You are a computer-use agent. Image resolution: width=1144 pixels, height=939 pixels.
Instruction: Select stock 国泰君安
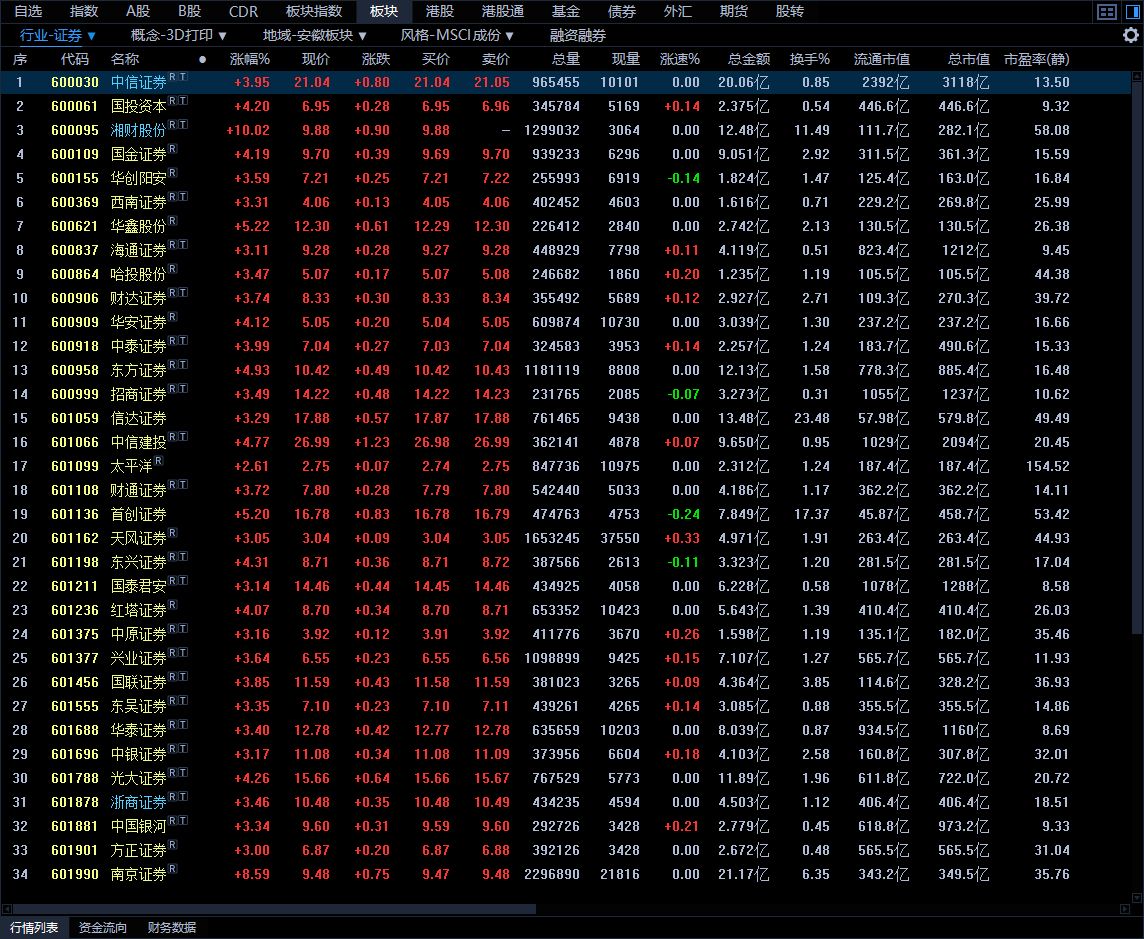click(139, 587)
